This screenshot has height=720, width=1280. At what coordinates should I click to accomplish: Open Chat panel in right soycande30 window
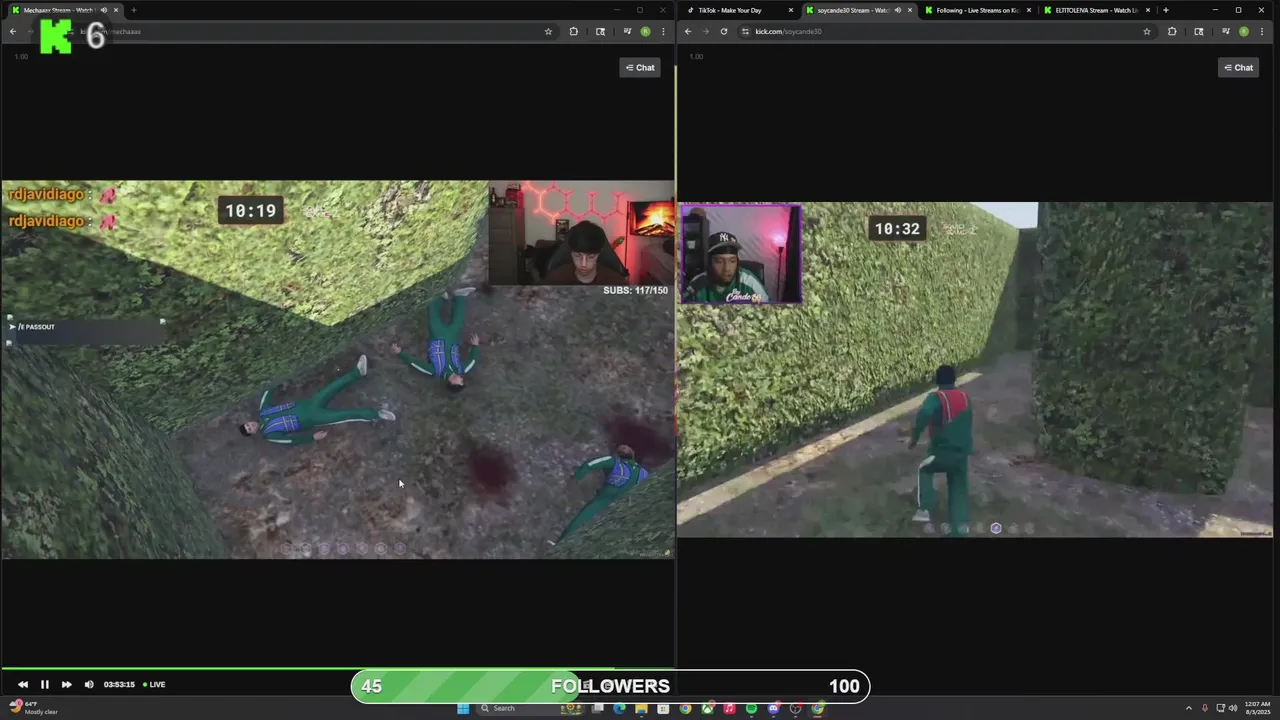tap(1238, 68)
